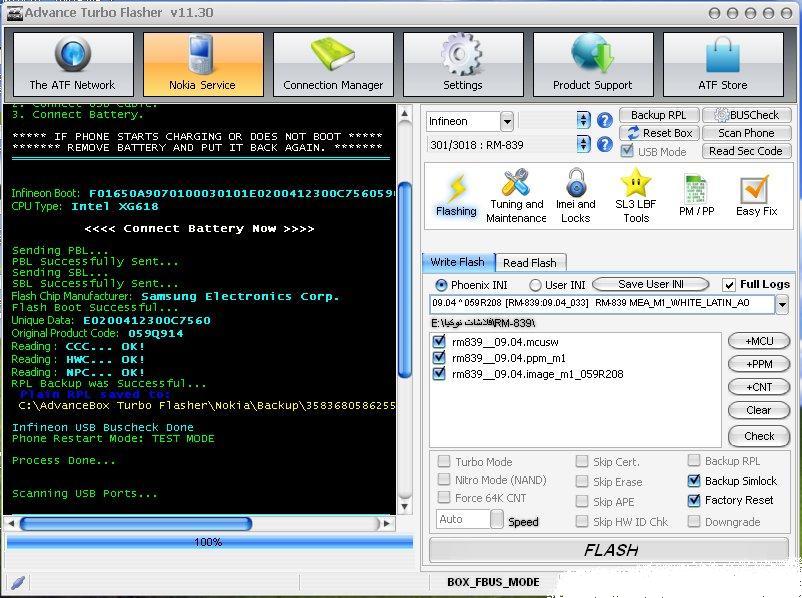
Task: Enable Turbo Mode checkbox
Action: point(444,461)
